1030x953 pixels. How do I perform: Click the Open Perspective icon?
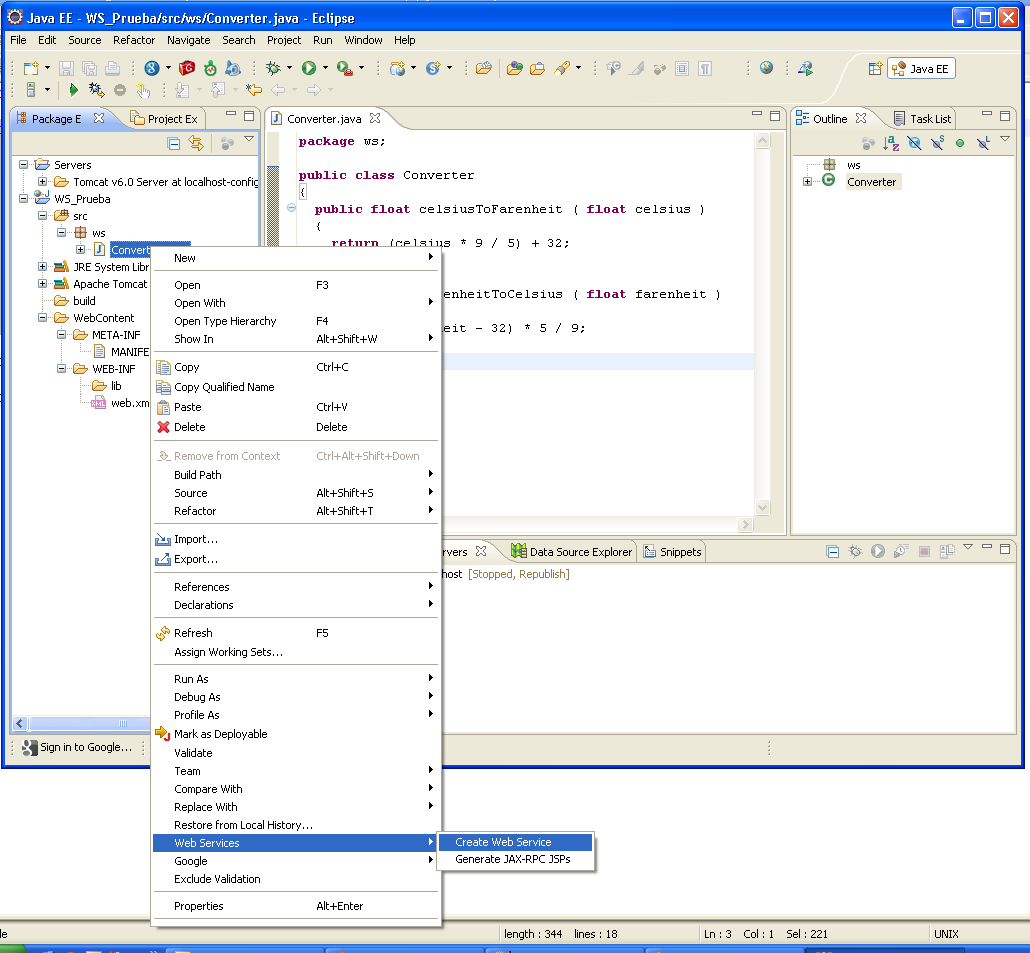tap(875, 69)
